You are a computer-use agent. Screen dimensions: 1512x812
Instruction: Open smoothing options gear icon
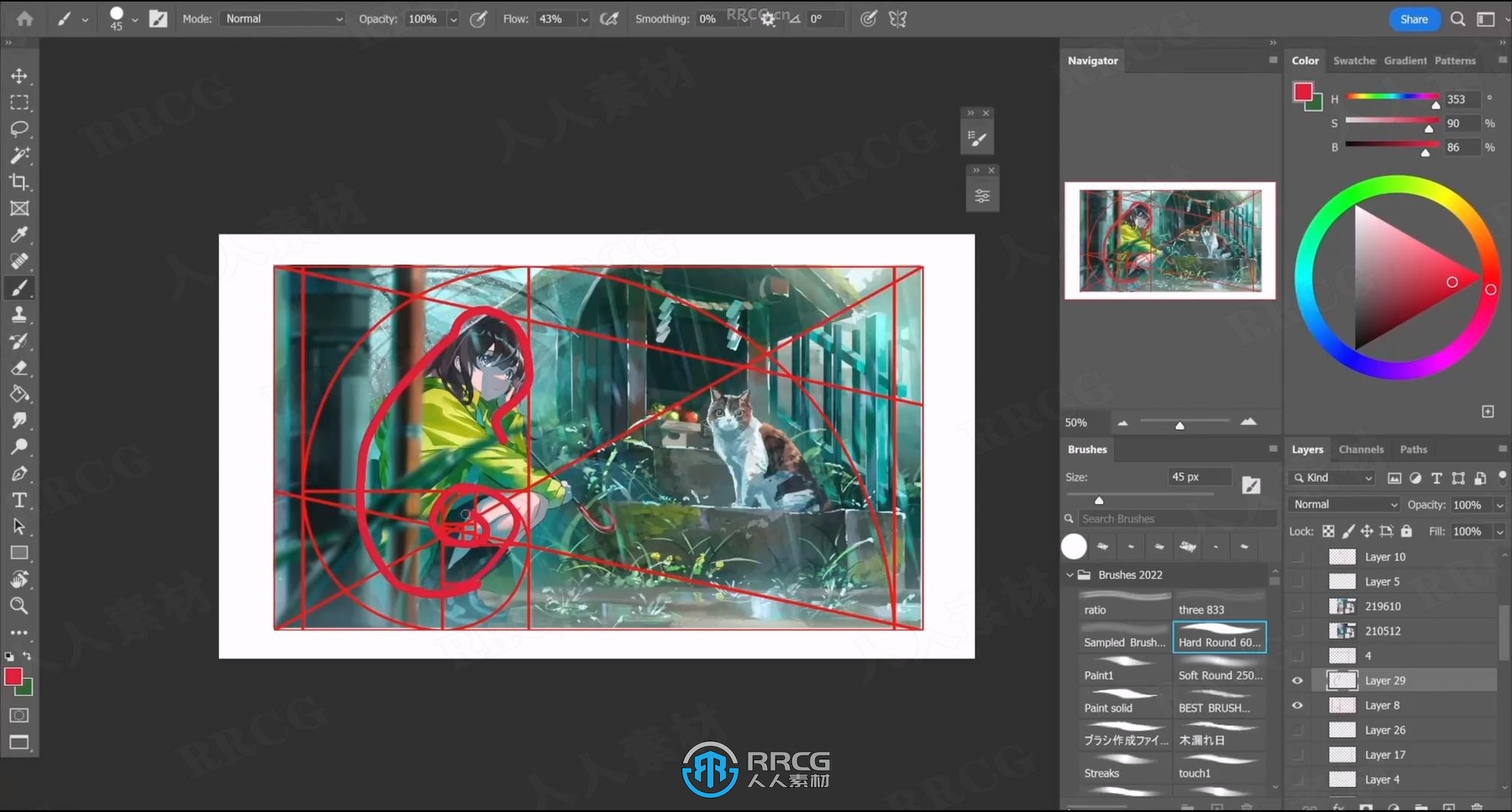click(768, 20)
